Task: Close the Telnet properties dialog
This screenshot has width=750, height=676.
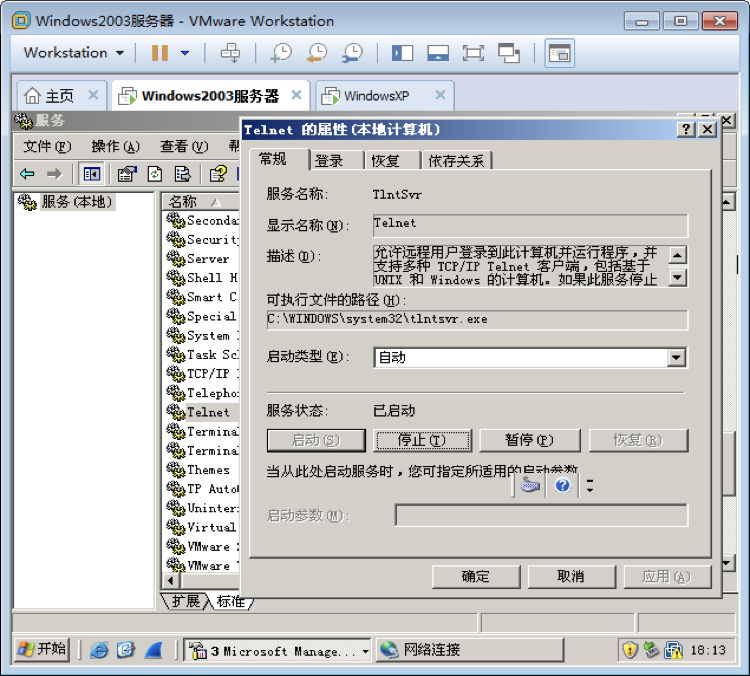Action: 707,130
